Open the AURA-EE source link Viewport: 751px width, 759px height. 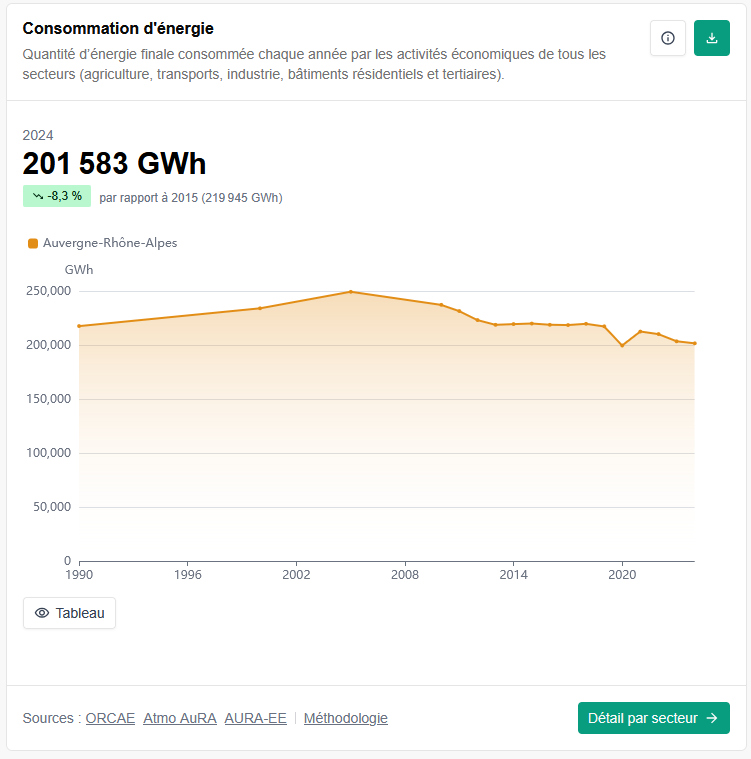point(255,718)
